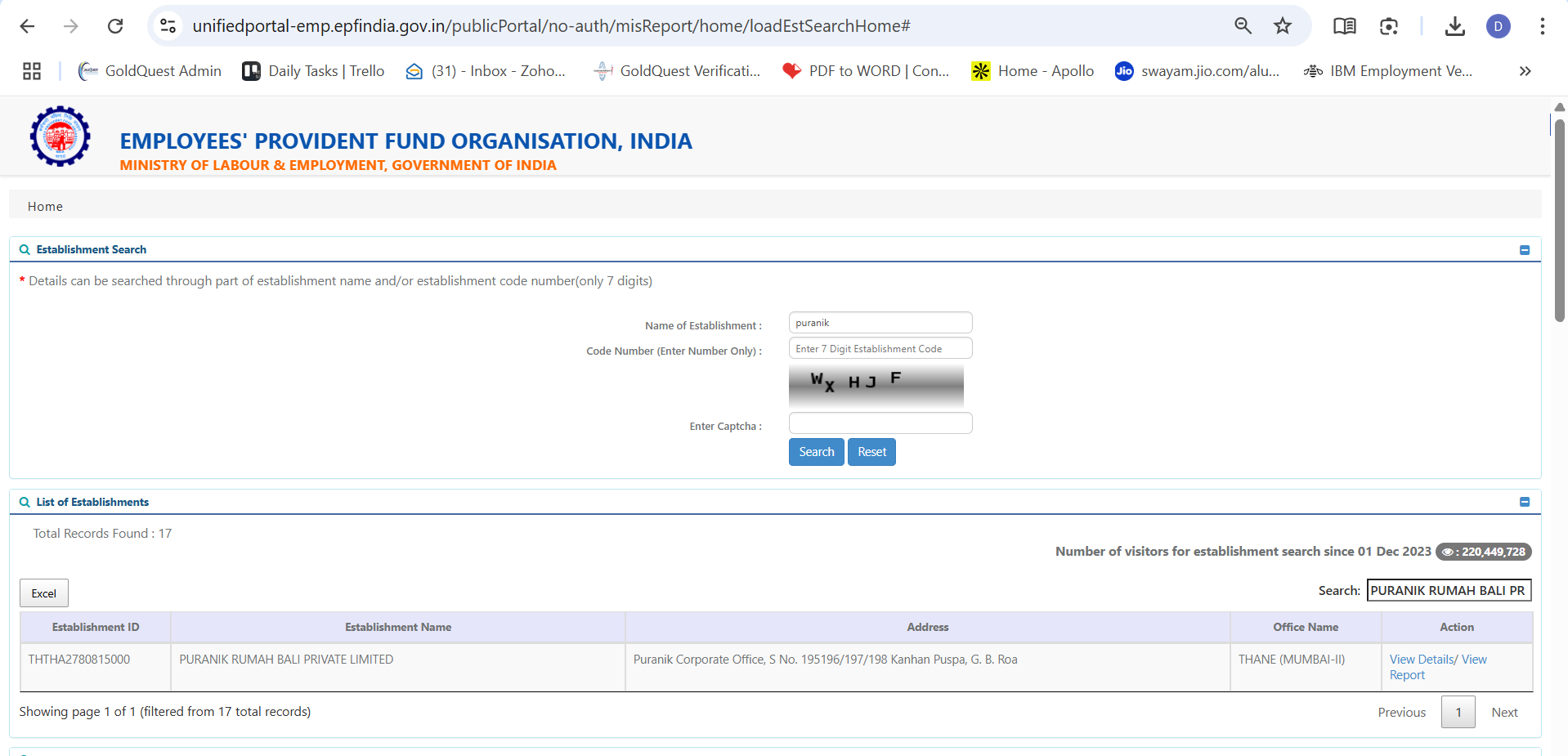Viewport: 1568px width, 756px height.
Task: Collapse the Establishment Search panel
Action: click(1524, 250)
